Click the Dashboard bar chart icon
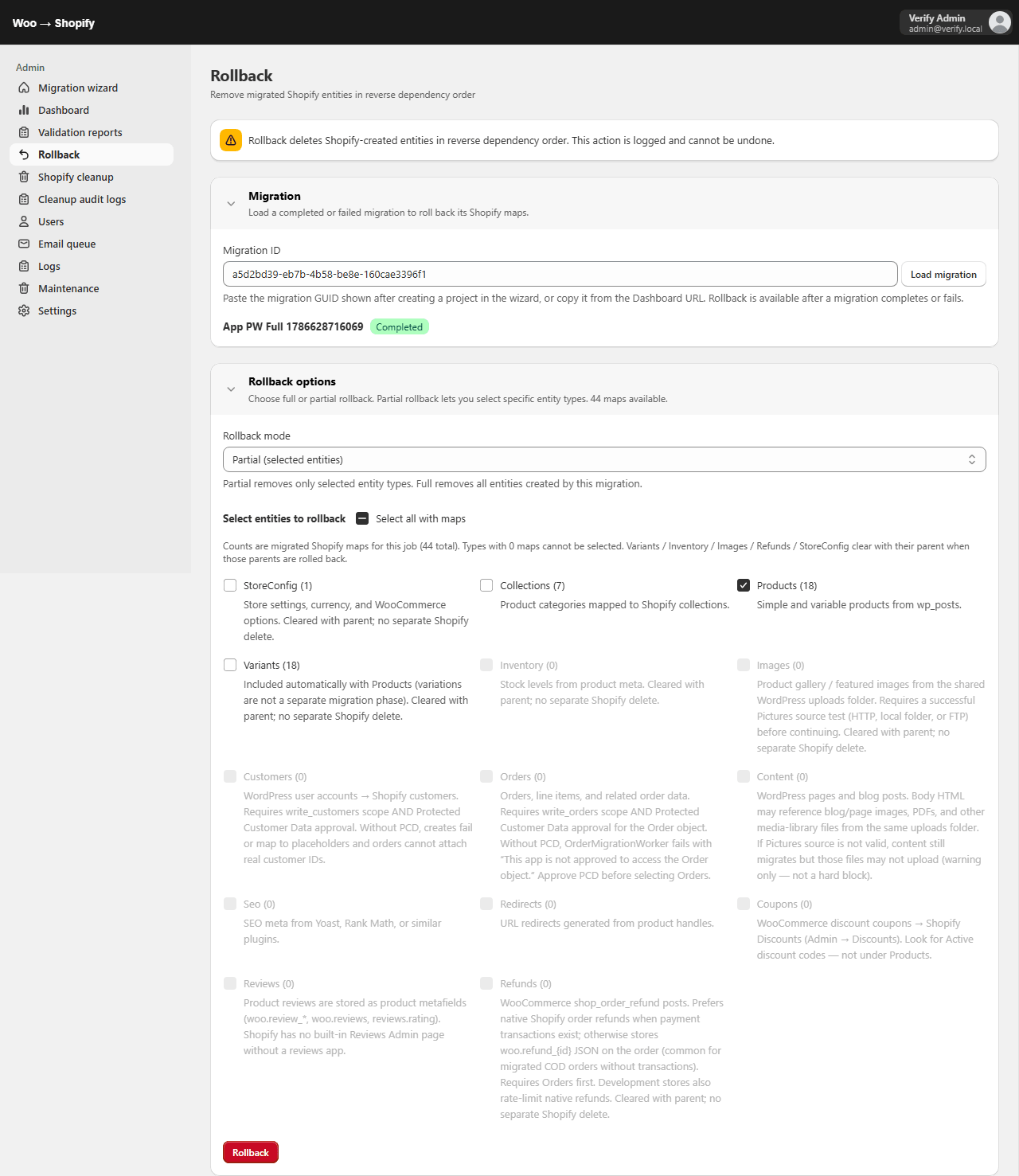 pos(24,110)
